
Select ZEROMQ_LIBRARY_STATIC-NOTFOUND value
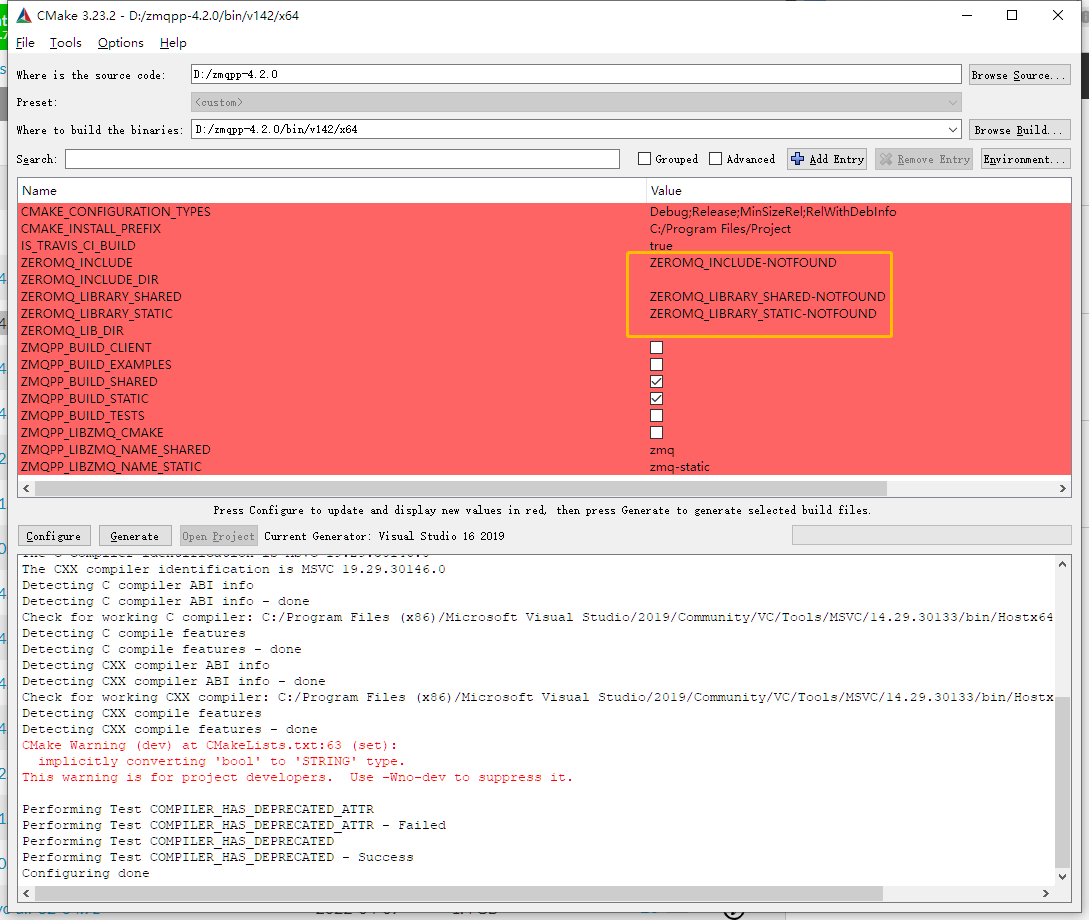coord(763,314)
